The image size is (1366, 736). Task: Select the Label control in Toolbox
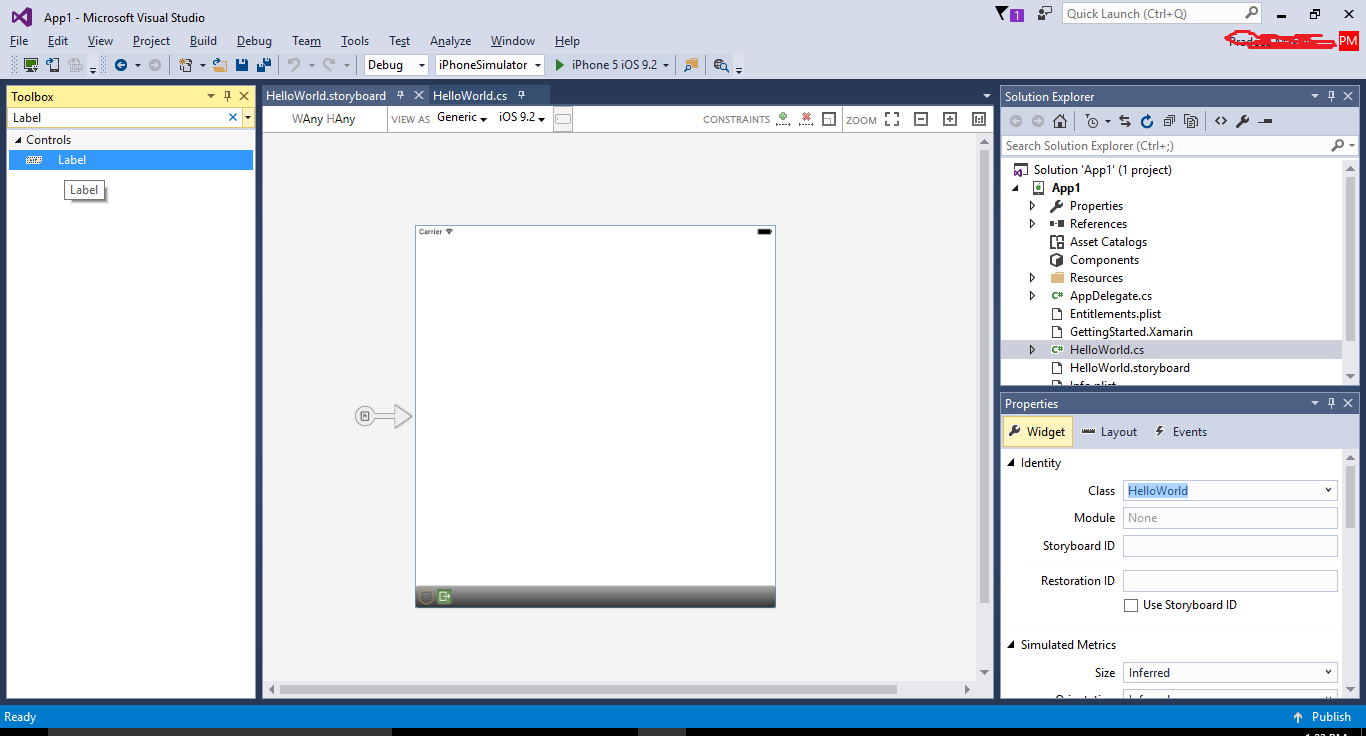(131, 160)
